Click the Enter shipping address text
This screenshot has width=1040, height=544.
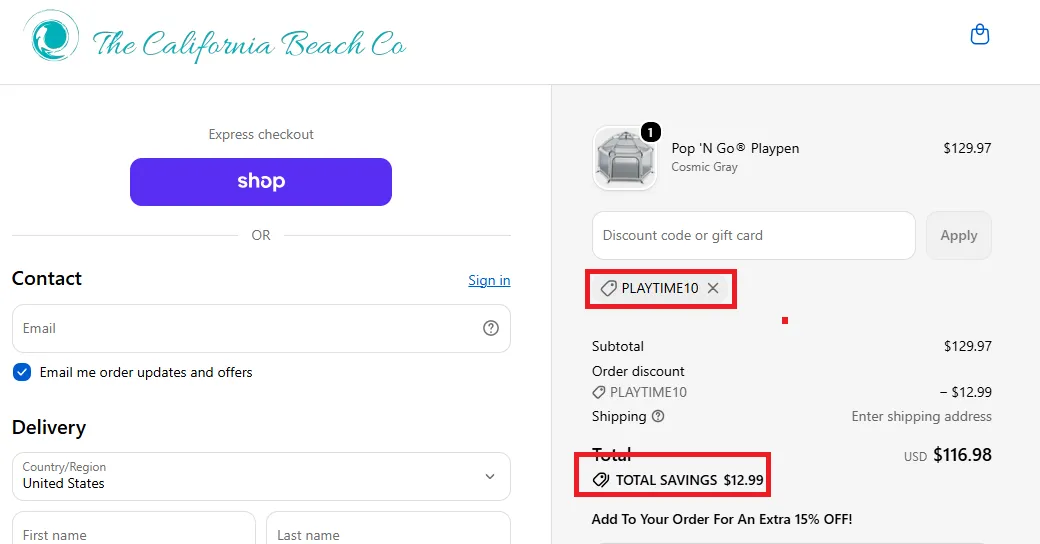pyautogui.click(x=921, y=417)
